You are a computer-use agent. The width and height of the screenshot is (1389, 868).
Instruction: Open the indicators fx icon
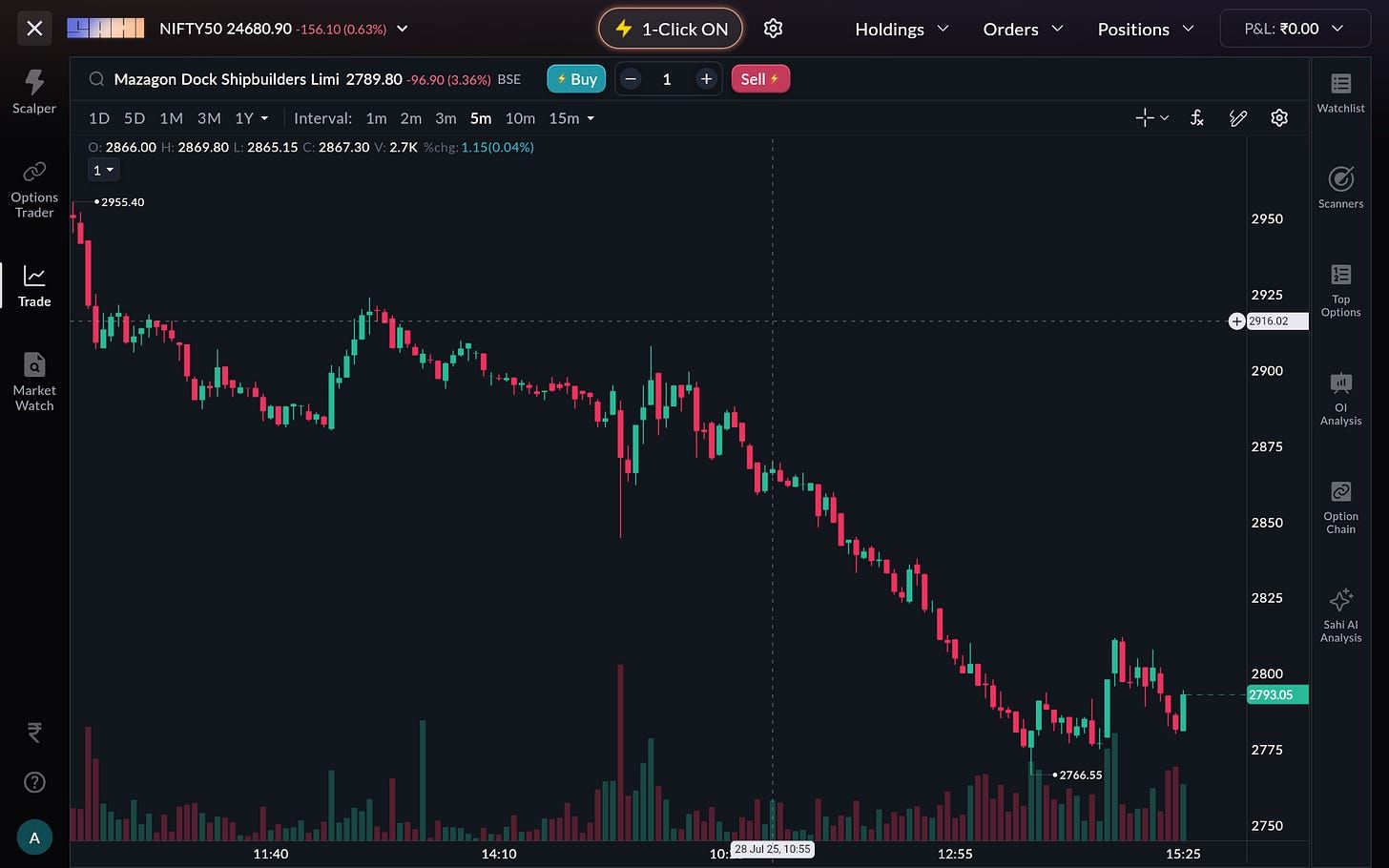(x=1196, y=118)
